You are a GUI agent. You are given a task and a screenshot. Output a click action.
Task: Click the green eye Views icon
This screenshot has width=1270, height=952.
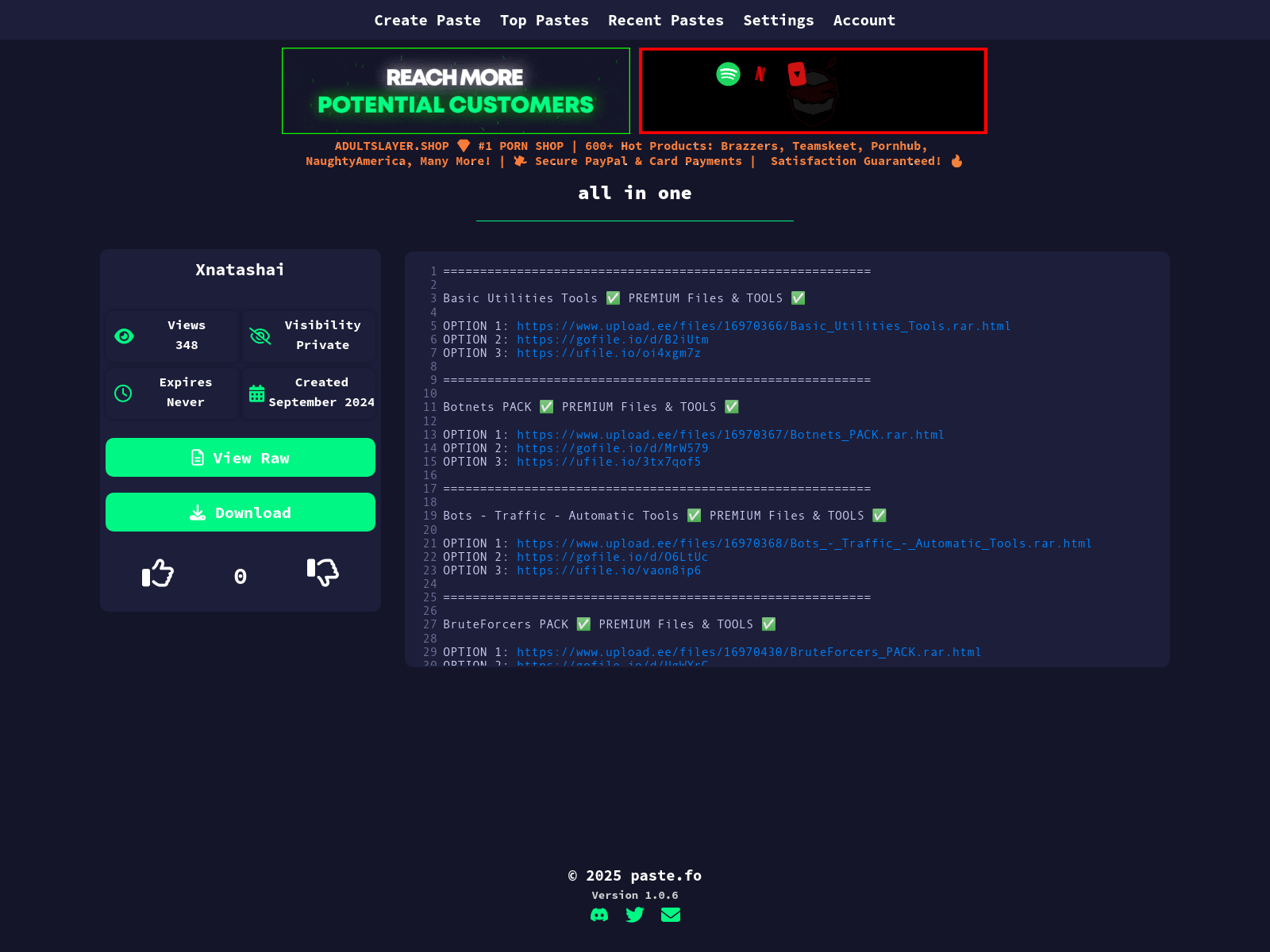pos(124,336)
